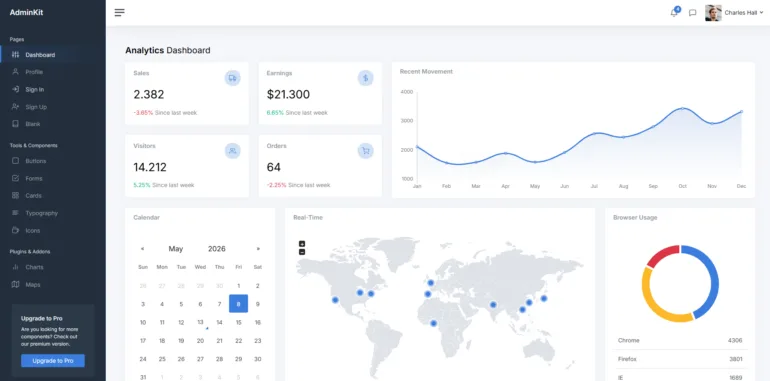
Task: Go to next month in calendar
Action: 258,248
